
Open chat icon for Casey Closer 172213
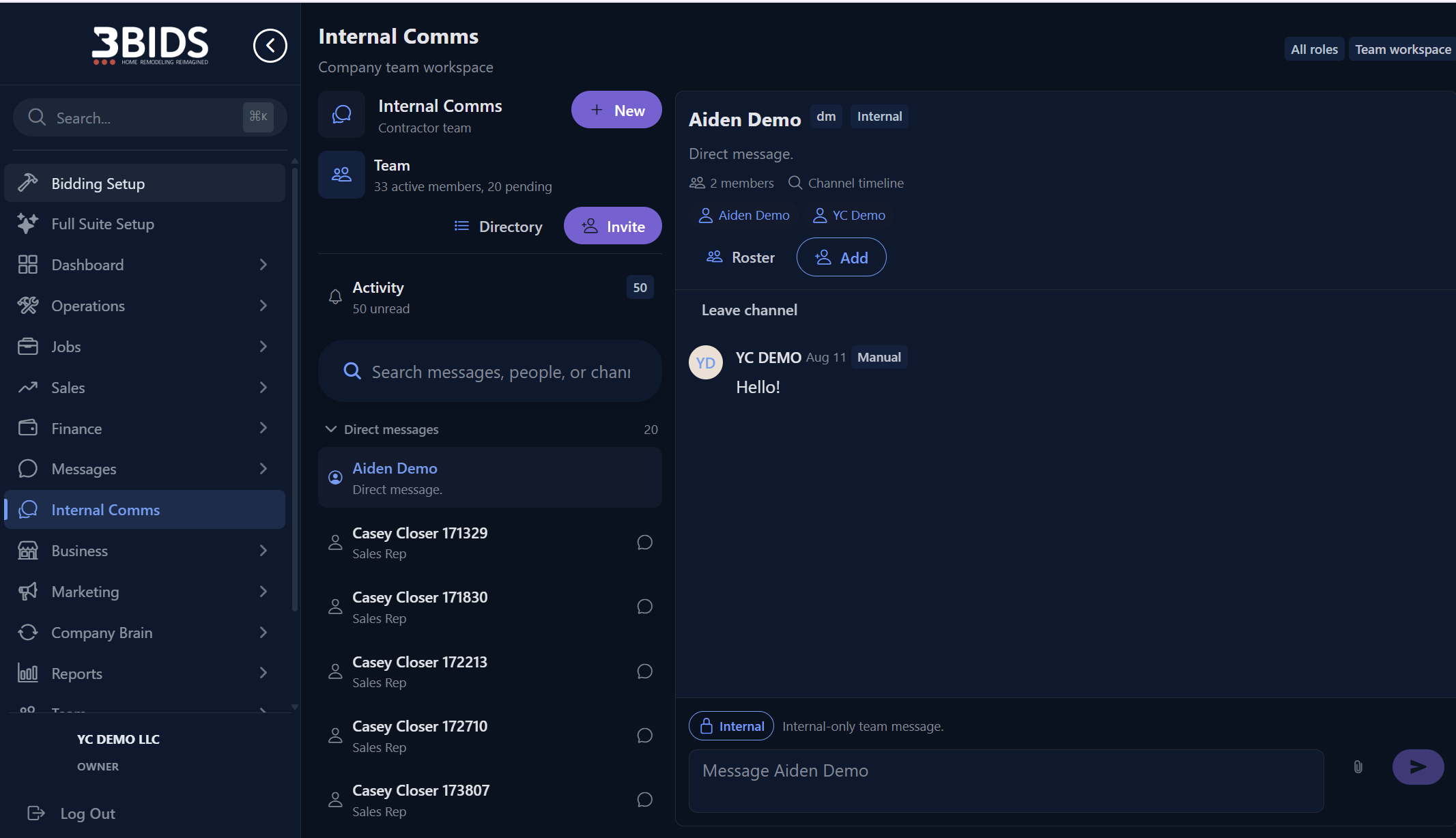[x=644, y=671]
